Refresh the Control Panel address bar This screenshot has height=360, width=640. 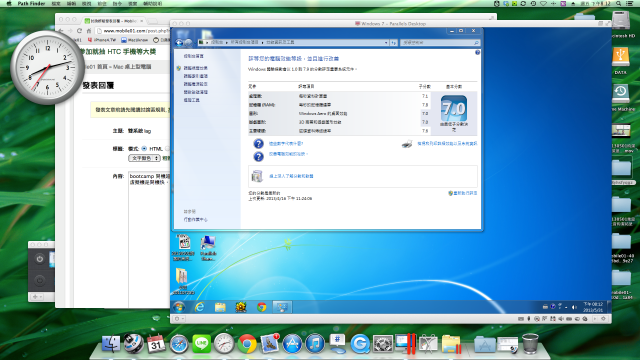(393, 42)
